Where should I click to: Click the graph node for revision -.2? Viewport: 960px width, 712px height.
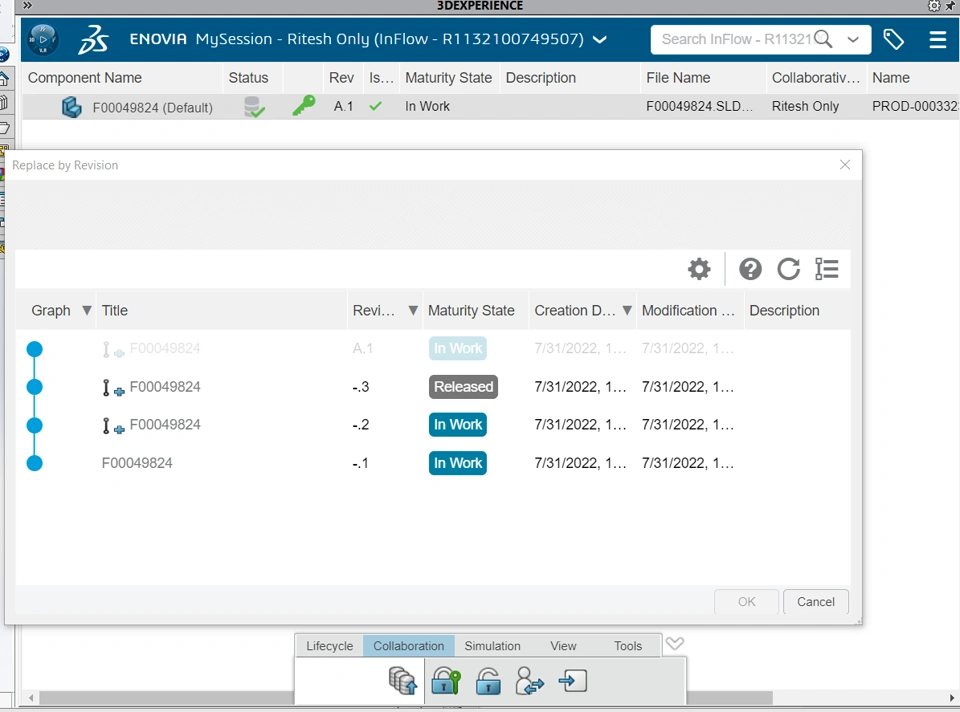point(35,425)
